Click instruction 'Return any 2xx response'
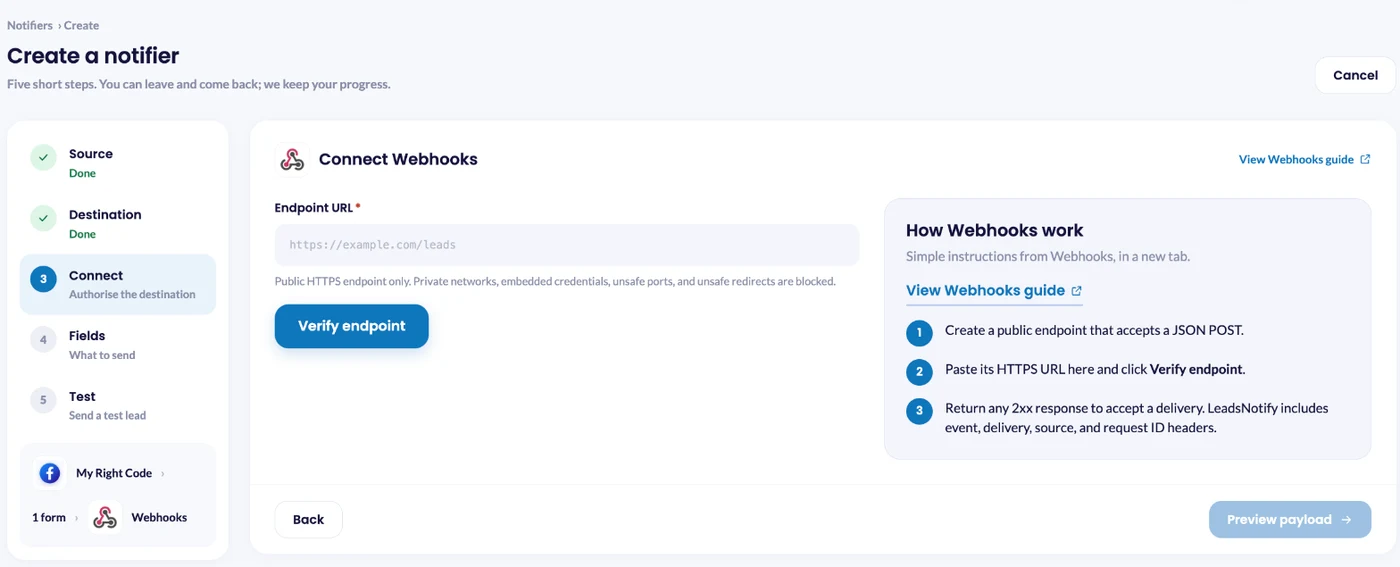1400x567 pixels. coord(1137,418)
